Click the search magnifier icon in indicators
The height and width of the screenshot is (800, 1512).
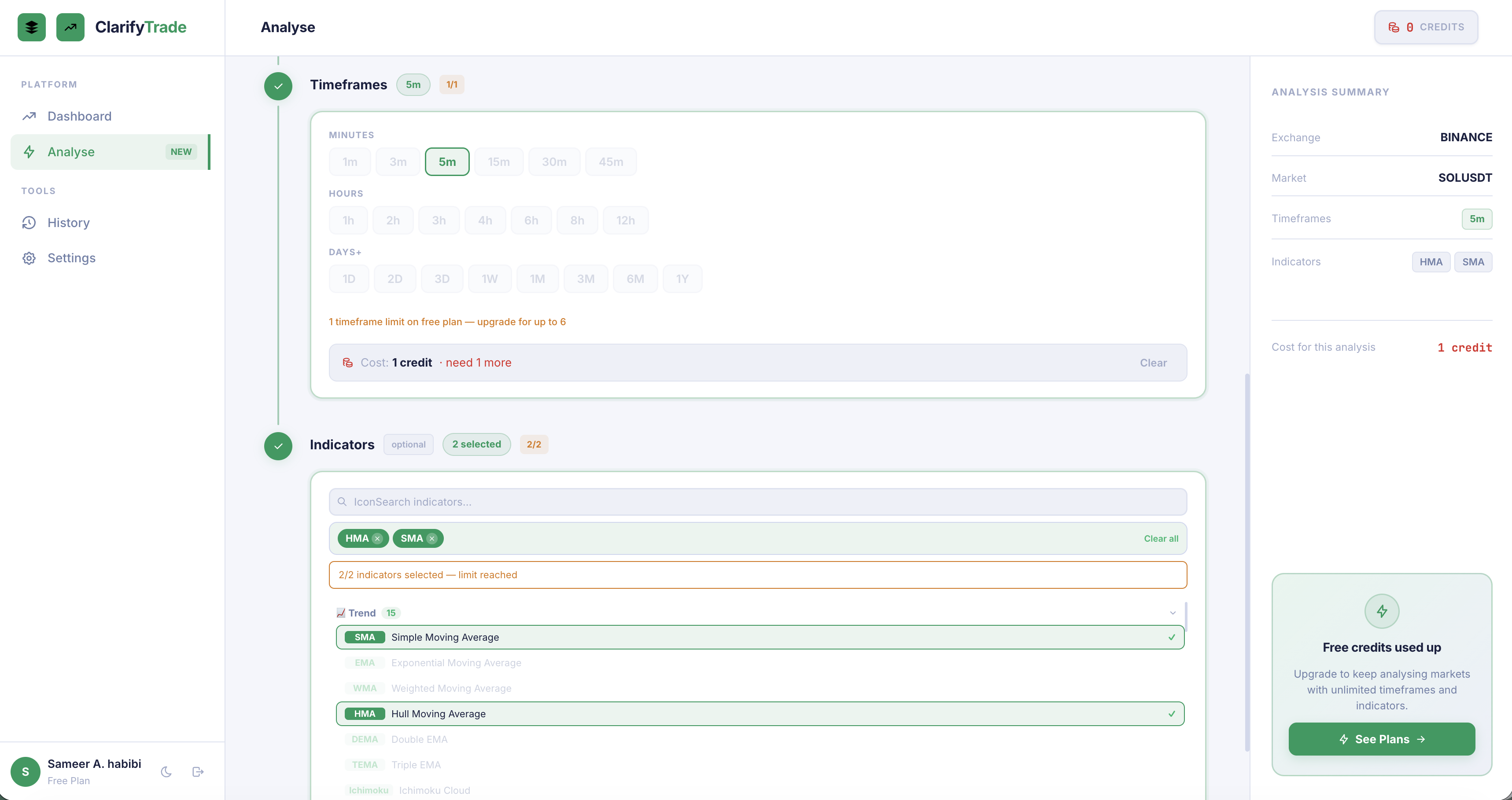click(342, 502)
